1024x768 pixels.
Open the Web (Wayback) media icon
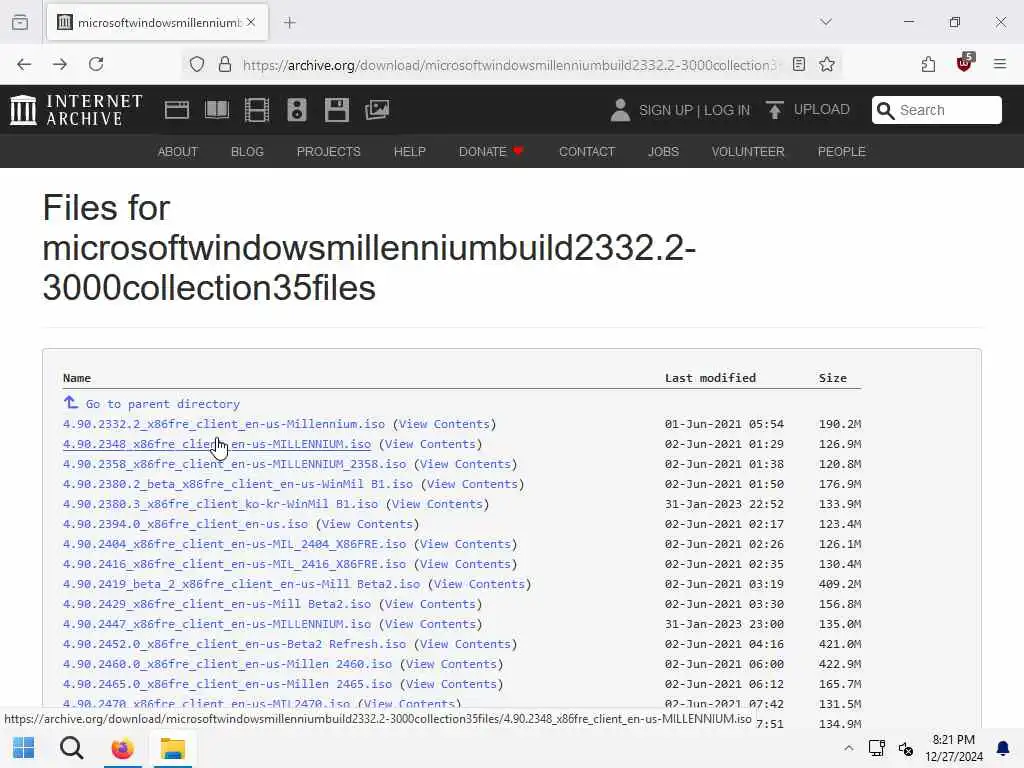tap(176, 110)
